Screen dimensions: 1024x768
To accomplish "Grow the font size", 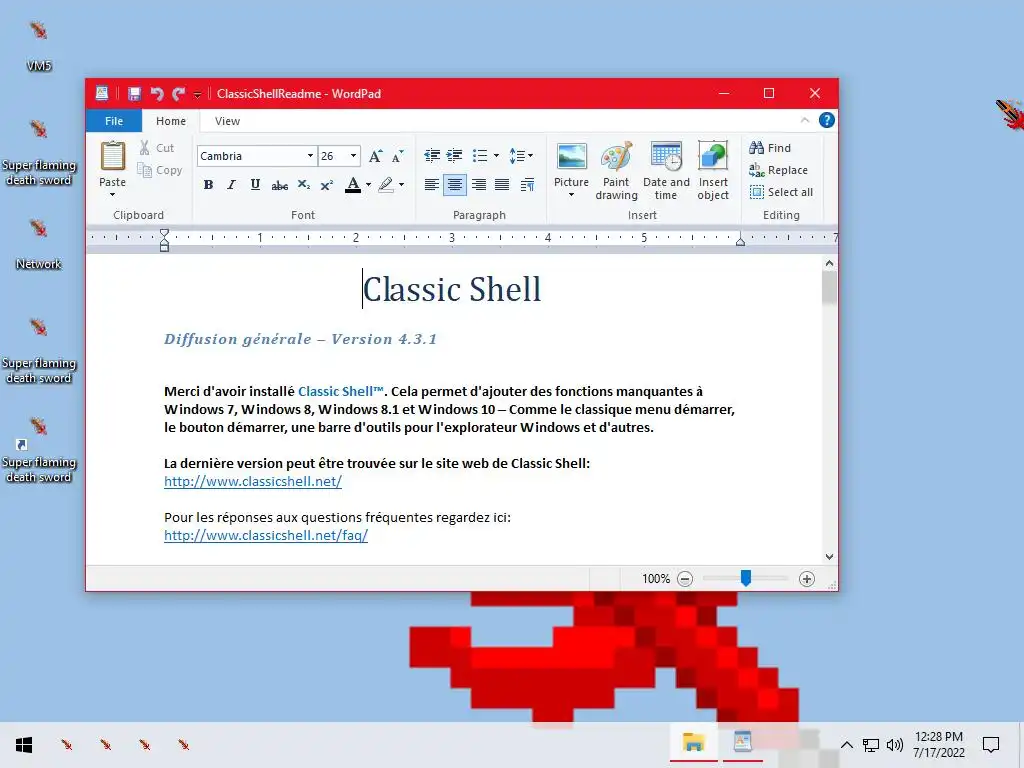I will click(x=376, y=156).
